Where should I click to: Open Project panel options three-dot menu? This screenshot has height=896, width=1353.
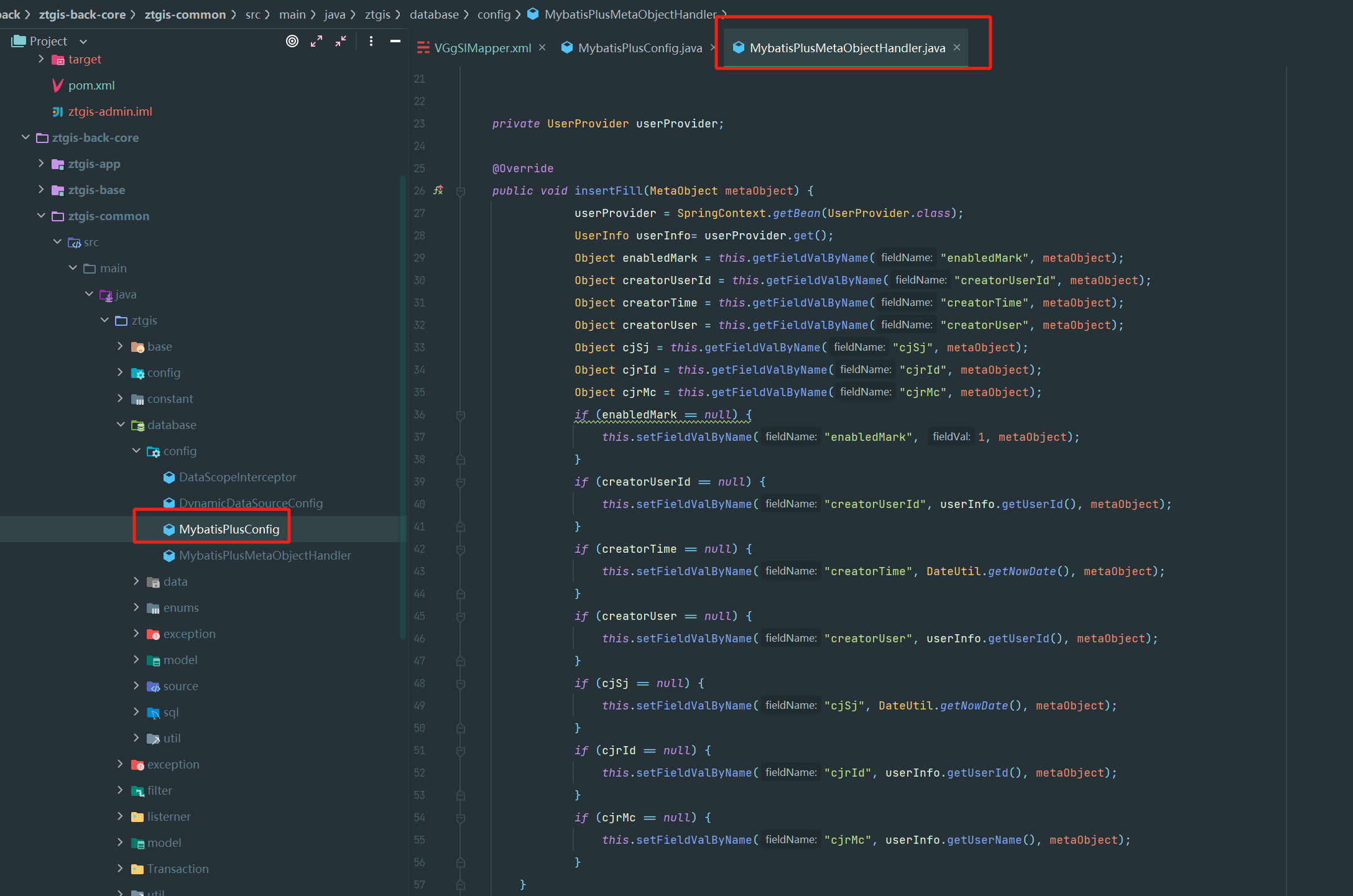point(371,41)
